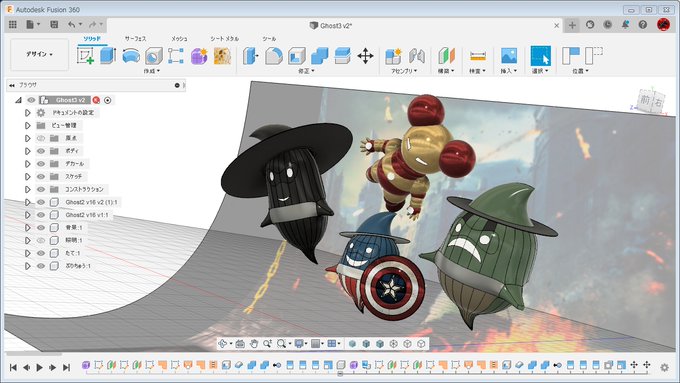Open the 修正 panel dropdown
Image resolution: width=680 pixels, height=383 pixels.
[306, 71]
